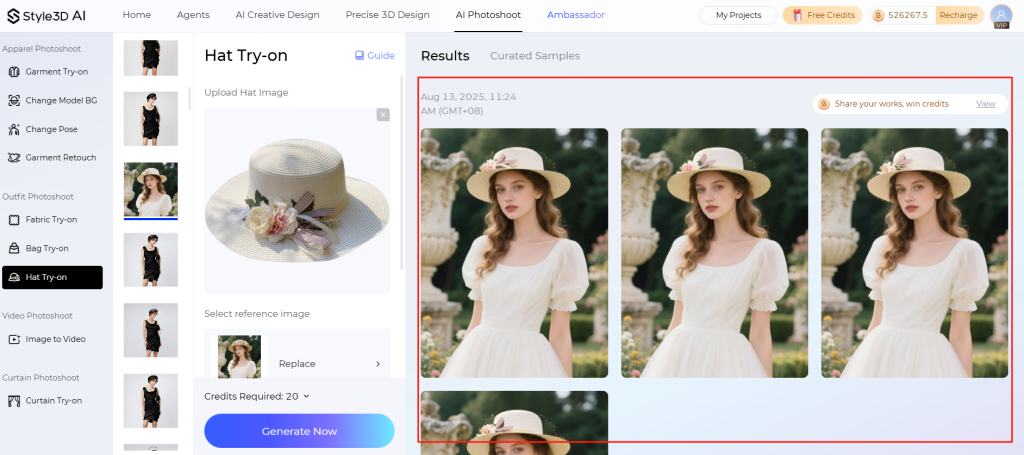The width and height of the screenshot is (1024, 455).
Task: Open AI Creative Design menu
Action: tap(278, 15)
